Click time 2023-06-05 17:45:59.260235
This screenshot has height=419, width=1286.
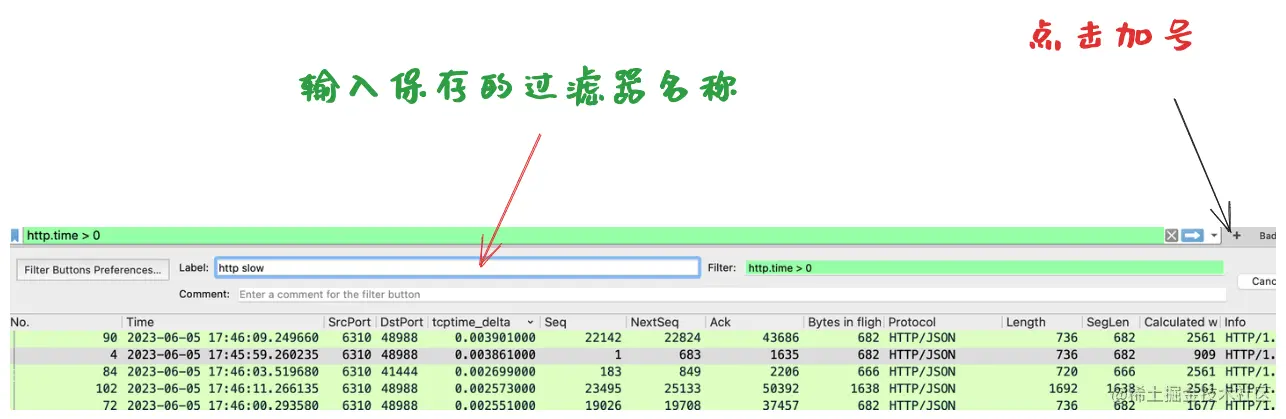(x=223, y=354)
